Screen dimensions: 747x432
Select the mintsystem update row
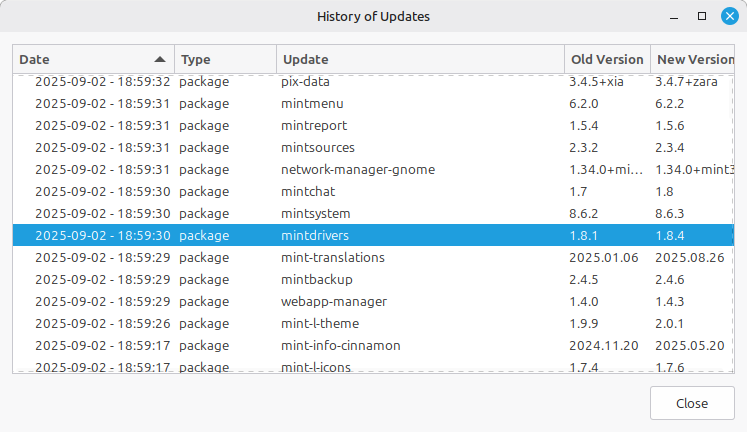point(373,213)
